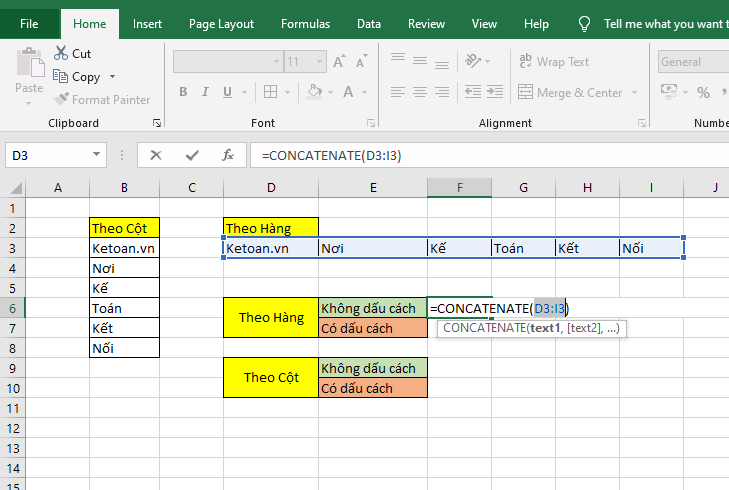Open the Fill Color bucket swatch
Image resolution: width=729 pixels, height=490 pixels.
pos(315,92)
